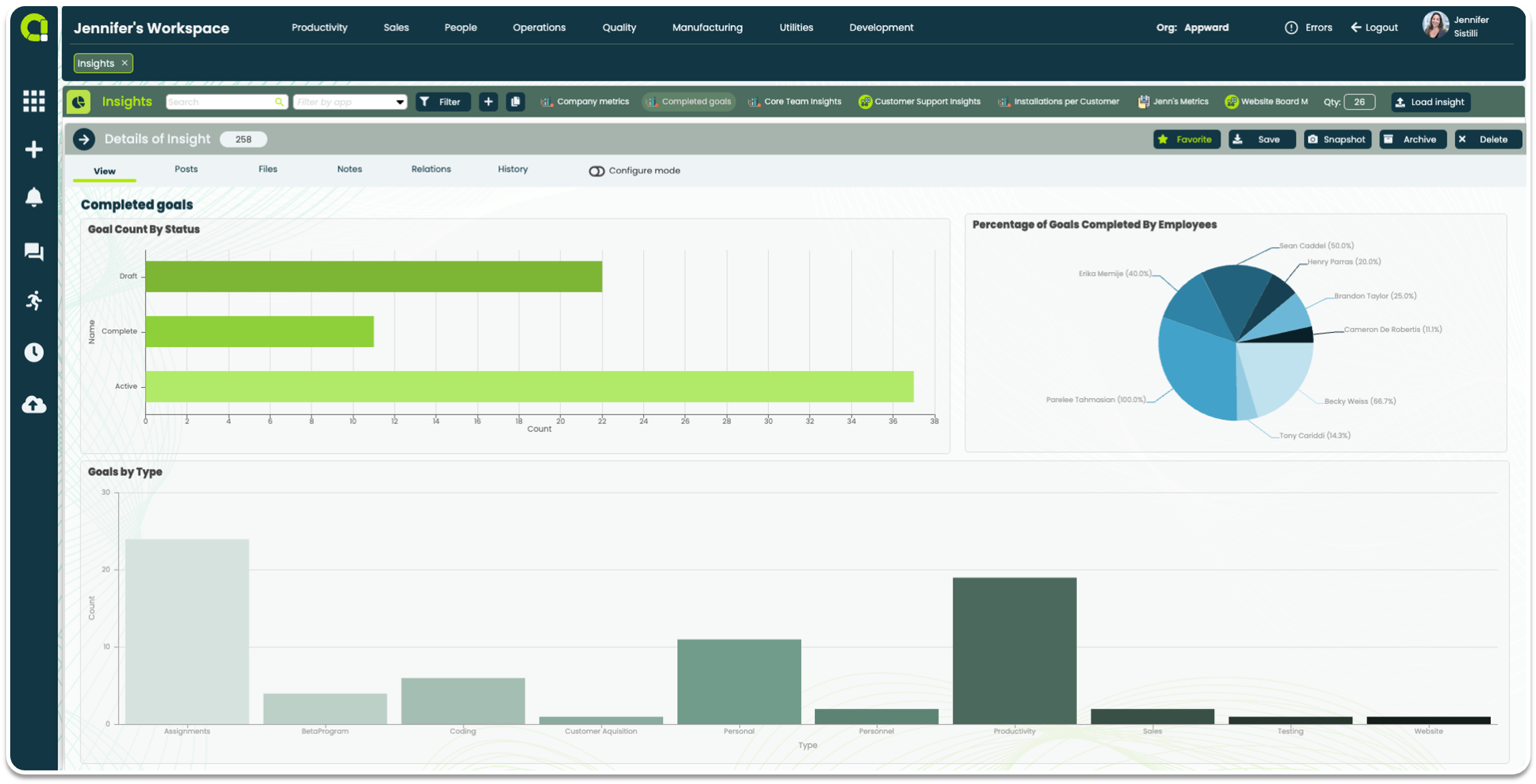Open Website Board M shortcut

(x=1267, y=102)
